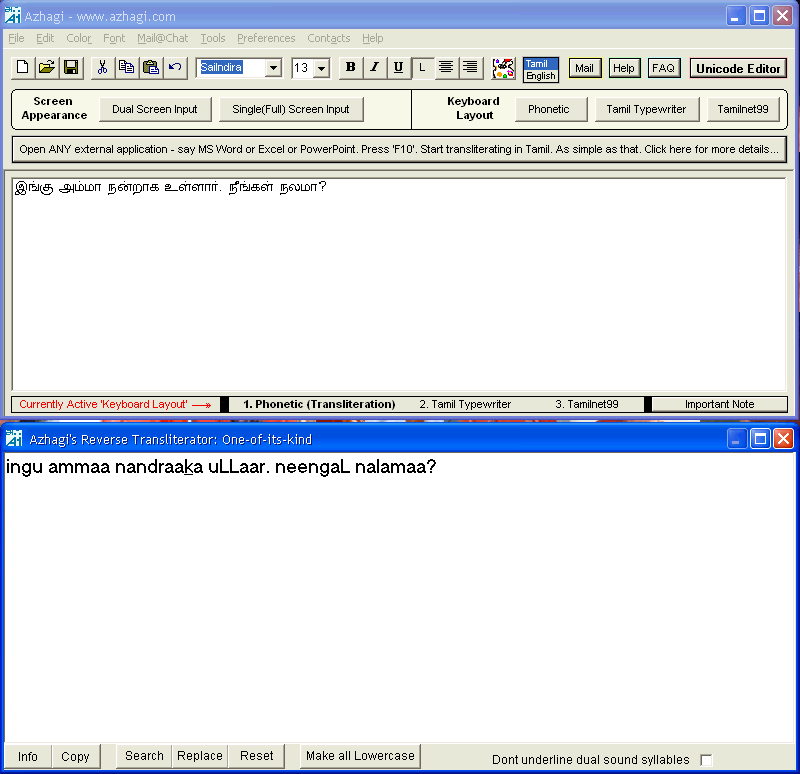
Task: Open the Color menu
Action: (x=79, y=38)
